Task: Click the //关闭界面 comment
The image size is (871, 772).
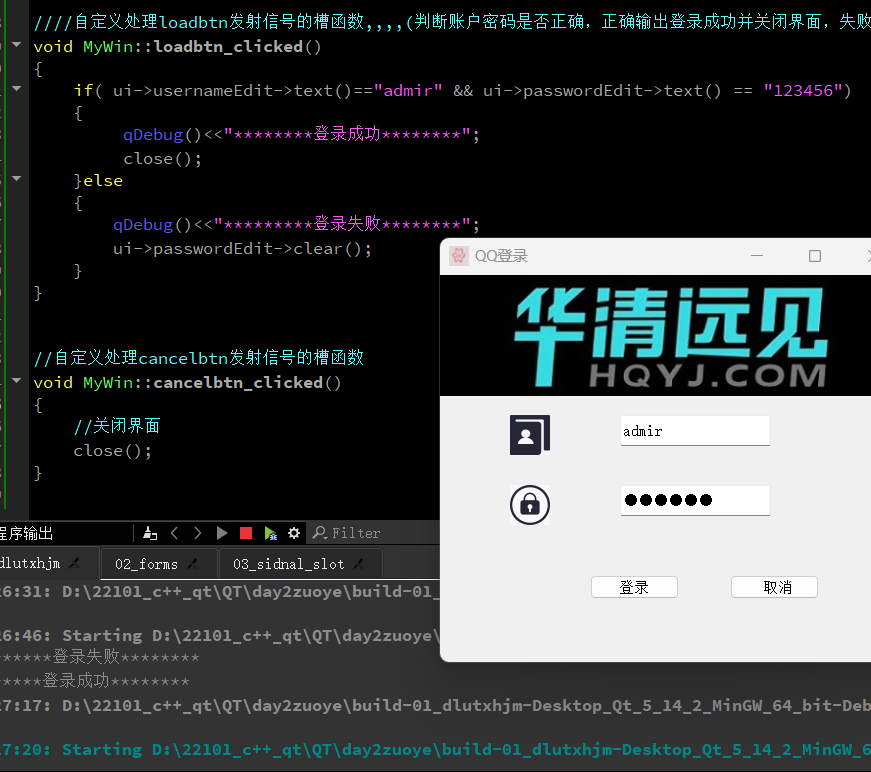Action: coord(117,426)
